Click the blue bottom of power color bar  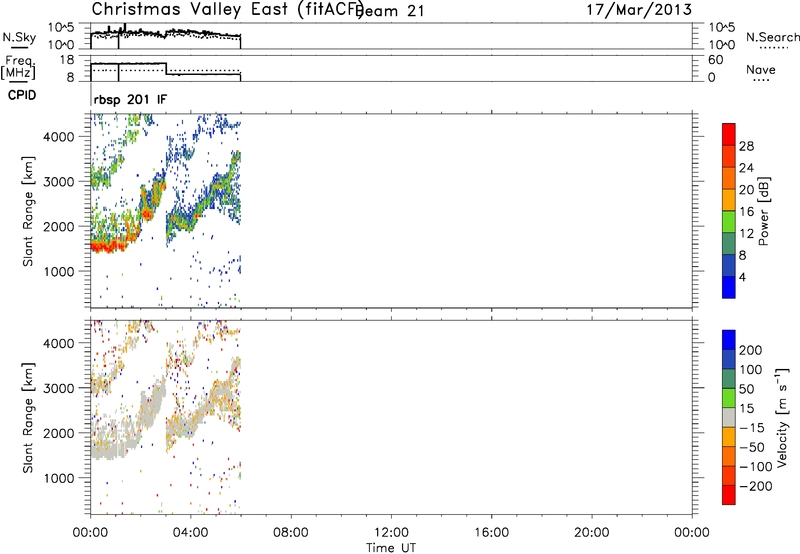729,287
